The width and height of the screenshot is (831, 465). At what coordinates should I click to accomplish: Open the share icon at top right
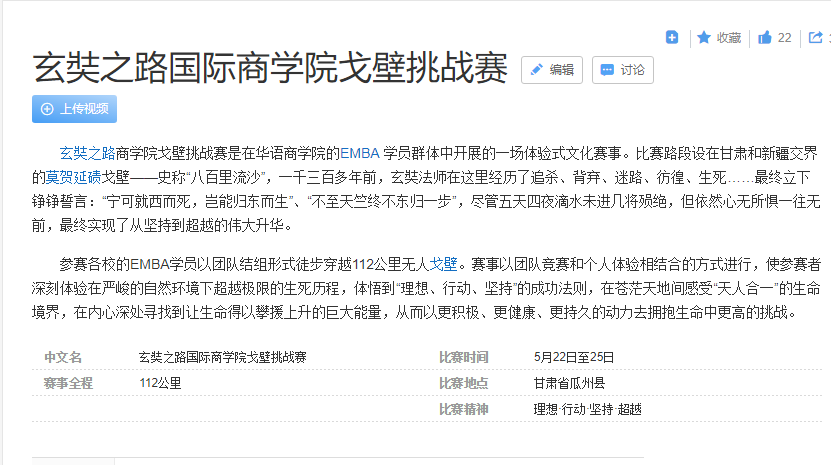tap(817, 38)
